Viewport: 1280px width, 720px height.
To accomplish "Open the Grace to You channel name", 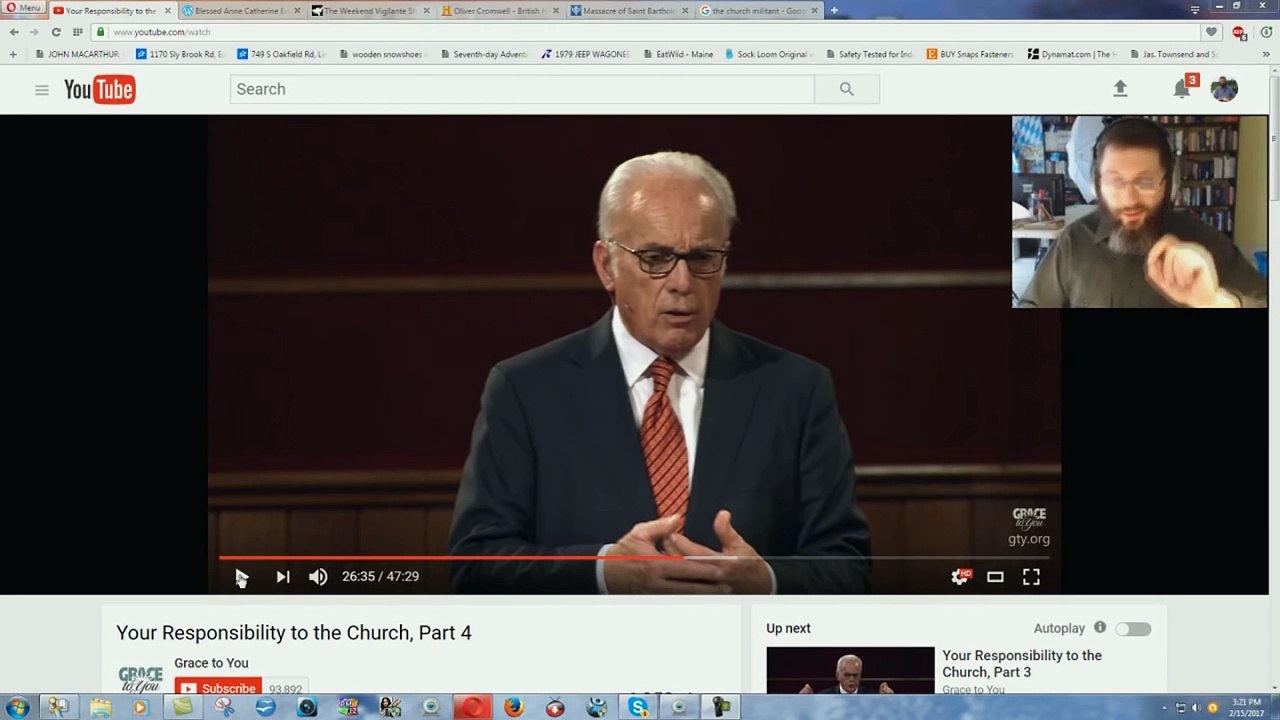I will 211,663.
